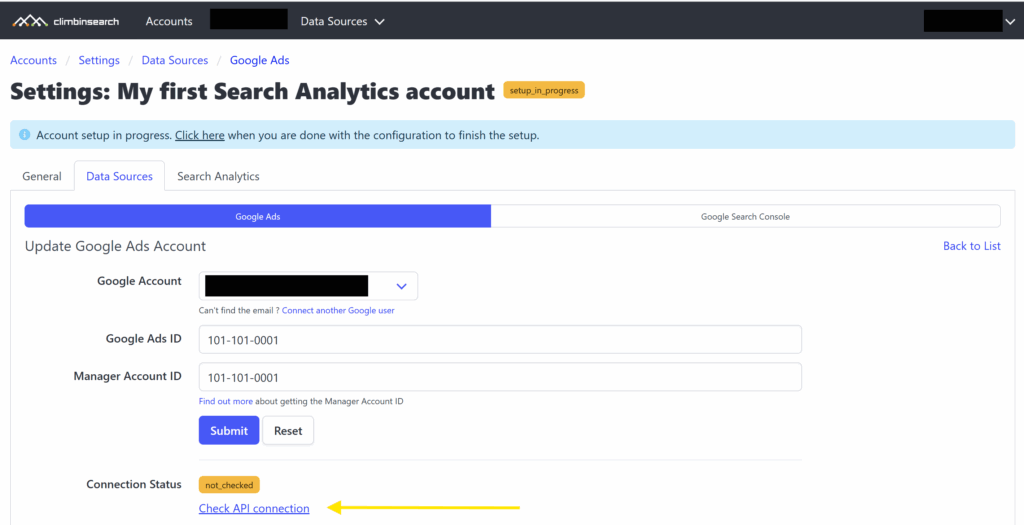
Task: Click the setup_in_progress badge
Action: tap(544, 91)
